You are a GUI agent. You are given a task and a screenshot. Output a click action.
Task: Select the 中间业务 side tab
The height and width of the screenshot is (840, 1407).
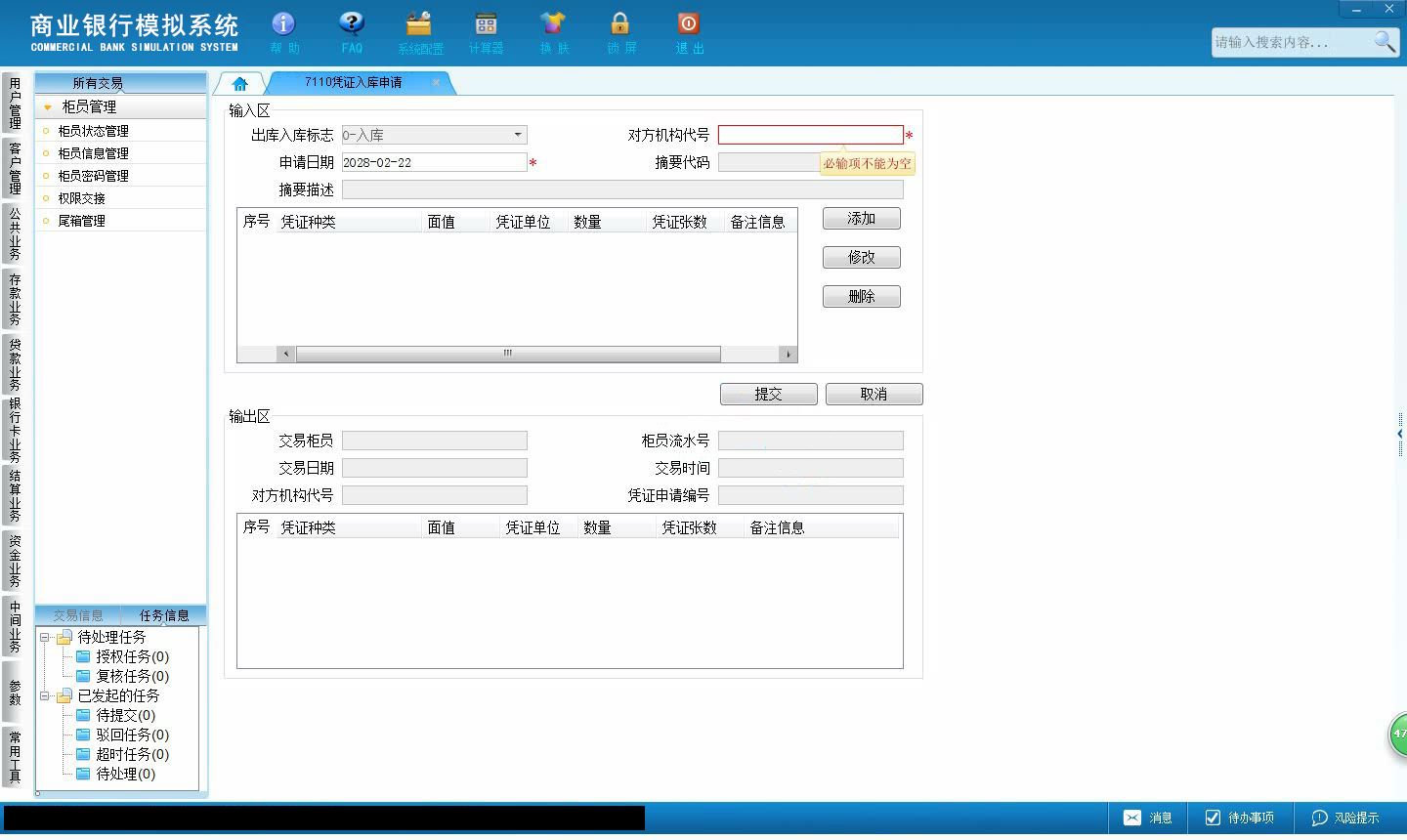[14, 626]
